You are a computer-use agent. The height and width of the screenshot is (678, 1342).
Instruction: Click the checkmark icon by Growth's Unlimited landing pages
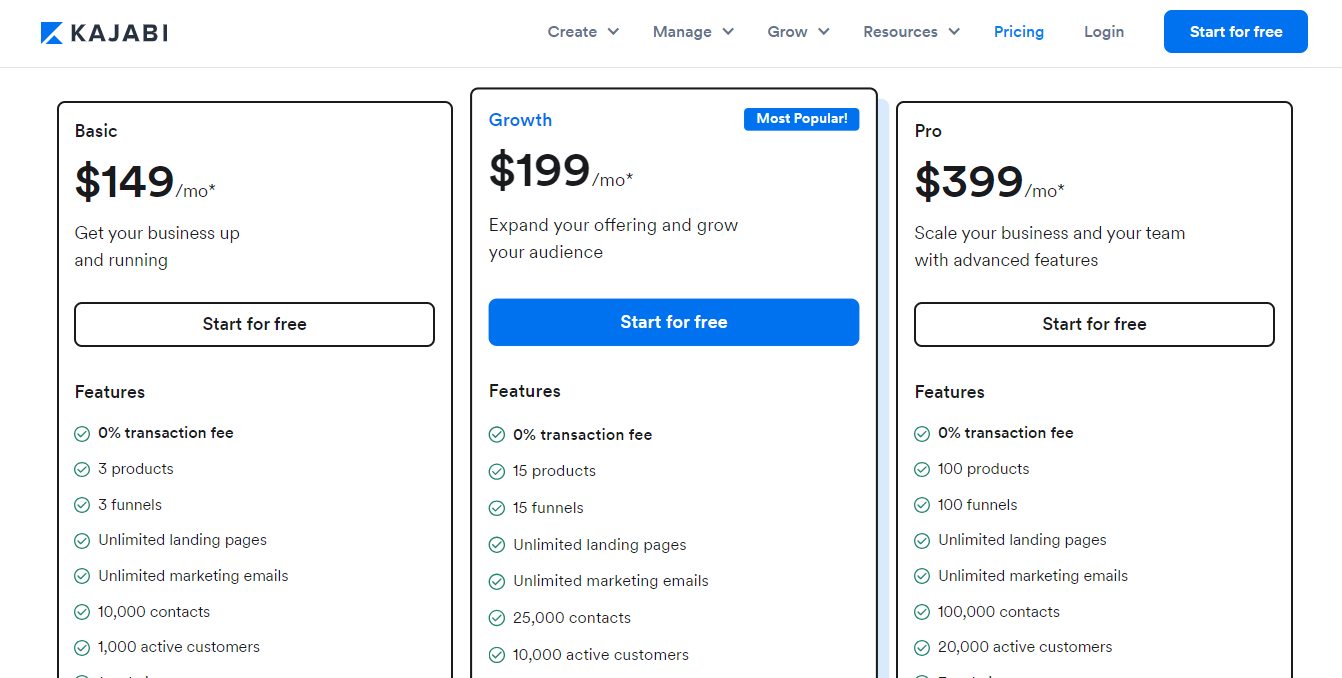(x=497, y=545)
